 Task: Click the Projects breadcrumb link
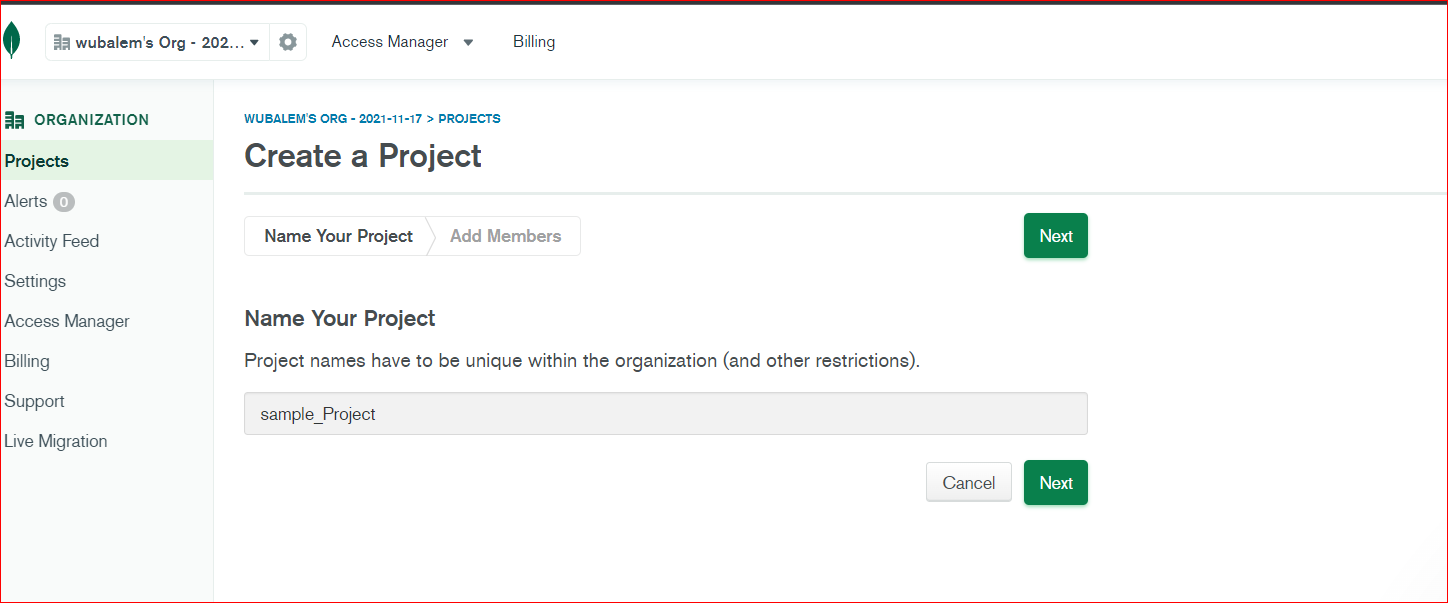469,119
